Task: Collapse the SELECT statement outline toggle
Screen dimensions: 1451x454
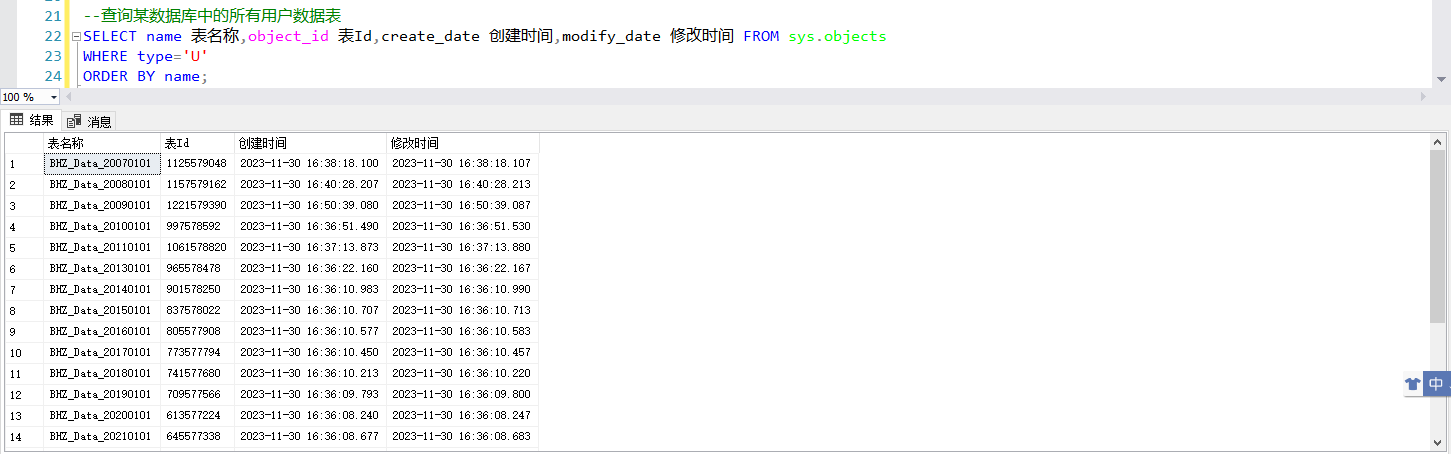Action: tap(76, 37)
